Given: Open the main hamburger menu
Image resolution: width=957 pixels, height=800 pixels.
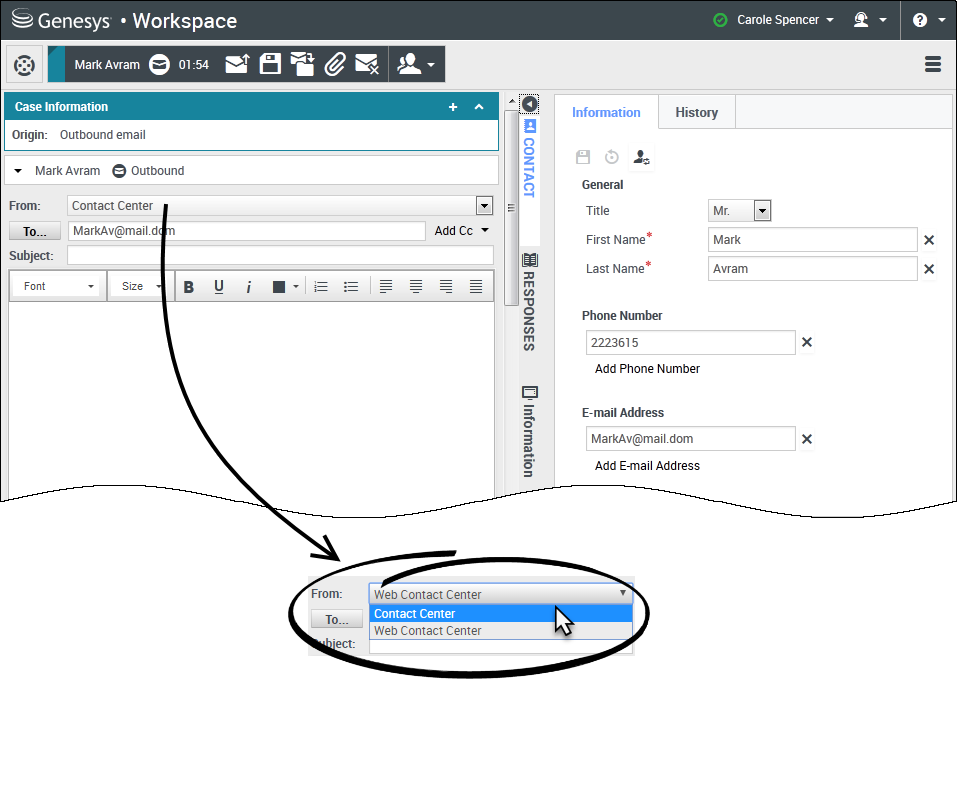Looking at the screenshot, I should [933, 65].
